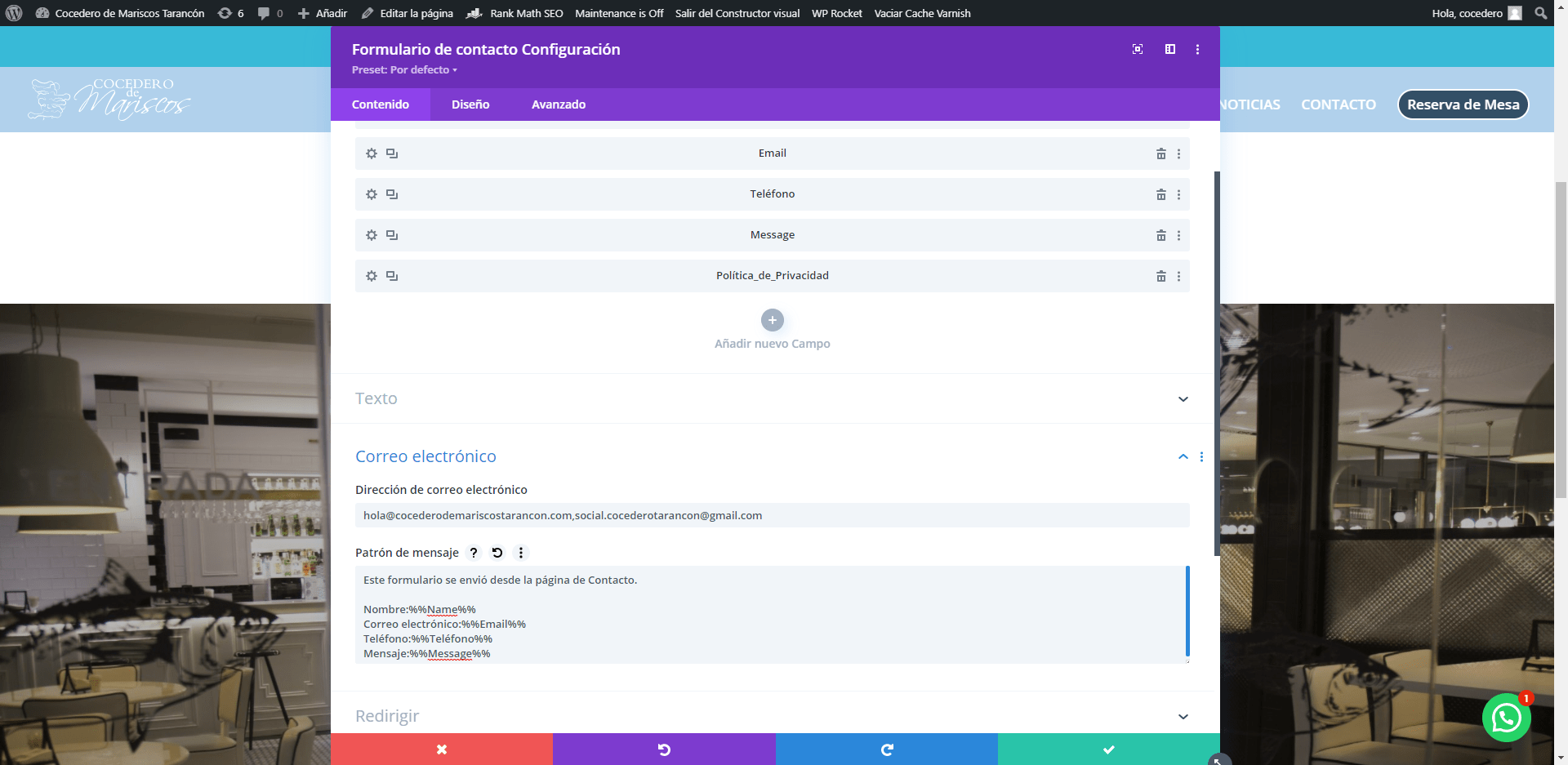Open modal more options menu
This screenshot has width=1568, height=765.
1197,49
